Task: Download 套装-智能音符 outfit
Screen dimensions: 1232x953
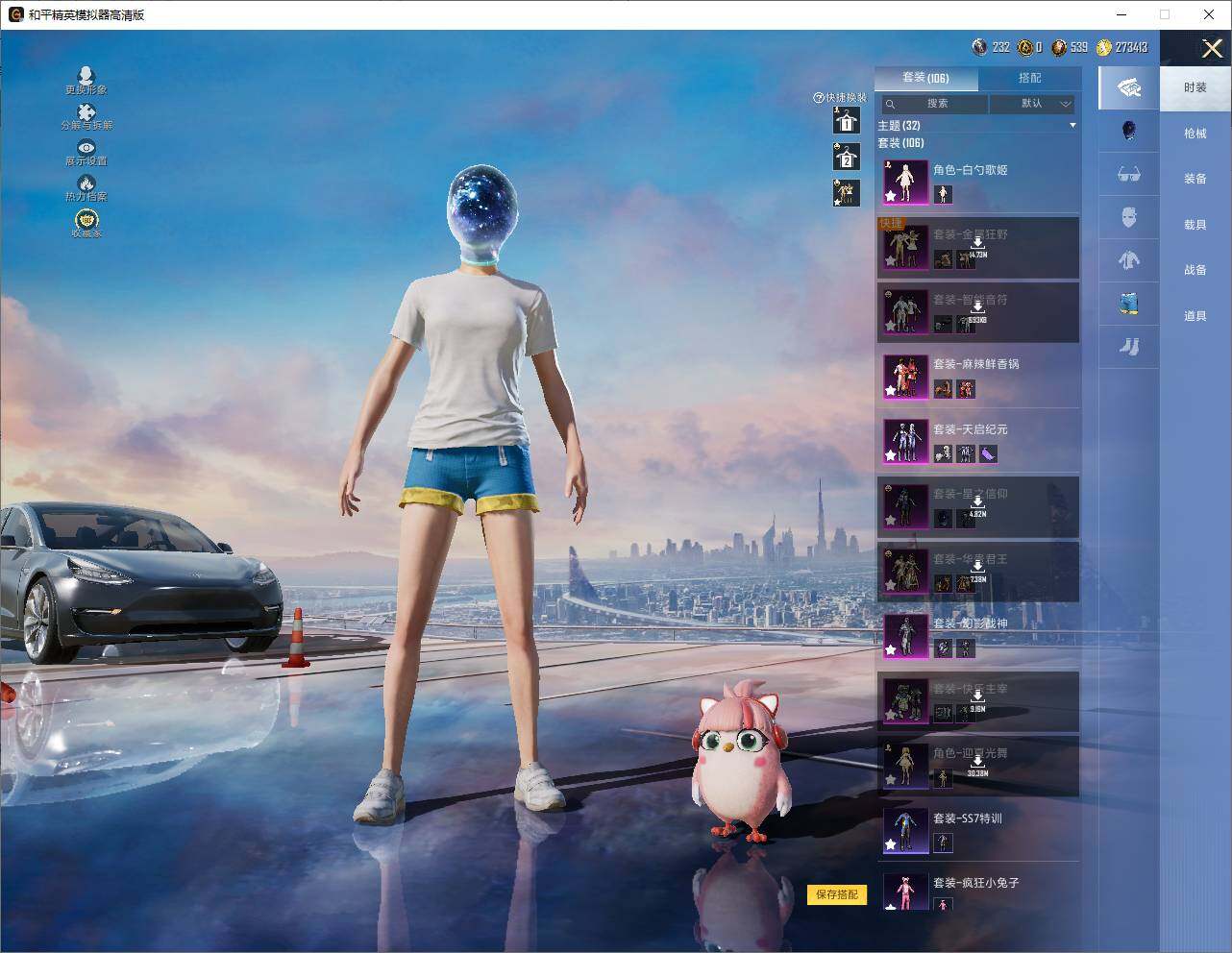Action: click(x=977, y=312)
